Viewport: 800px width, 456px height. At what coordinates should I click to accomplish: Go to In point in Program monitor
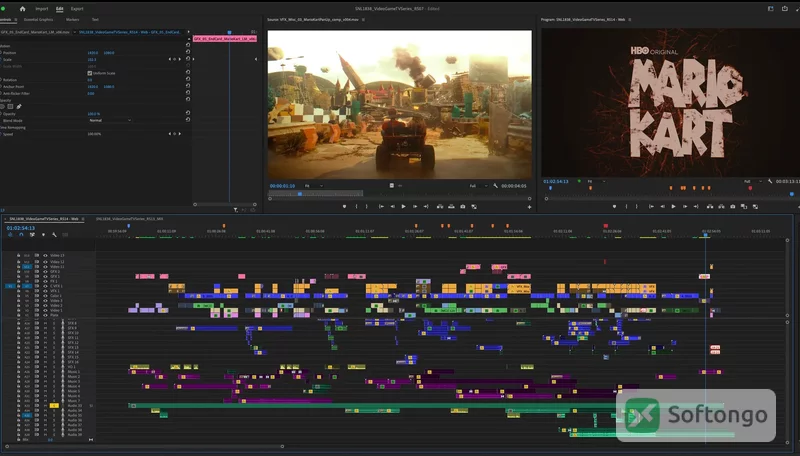pyautogui.click(x=651, y=207)
